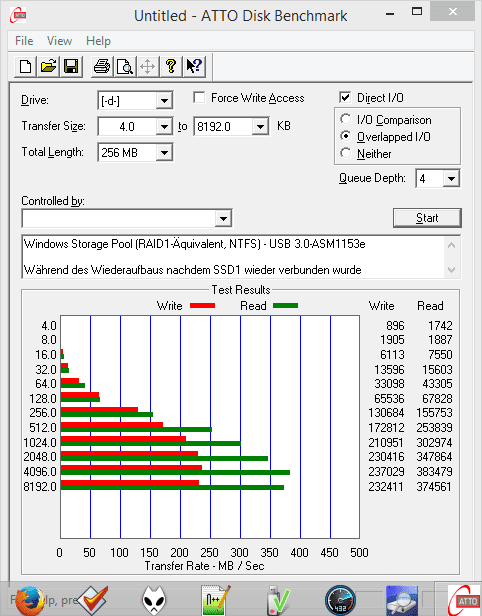Viewport: 482px width, 616px height.
Task: Open the Transfer Size minimum dropdown
Action: (x=164, y=127)
